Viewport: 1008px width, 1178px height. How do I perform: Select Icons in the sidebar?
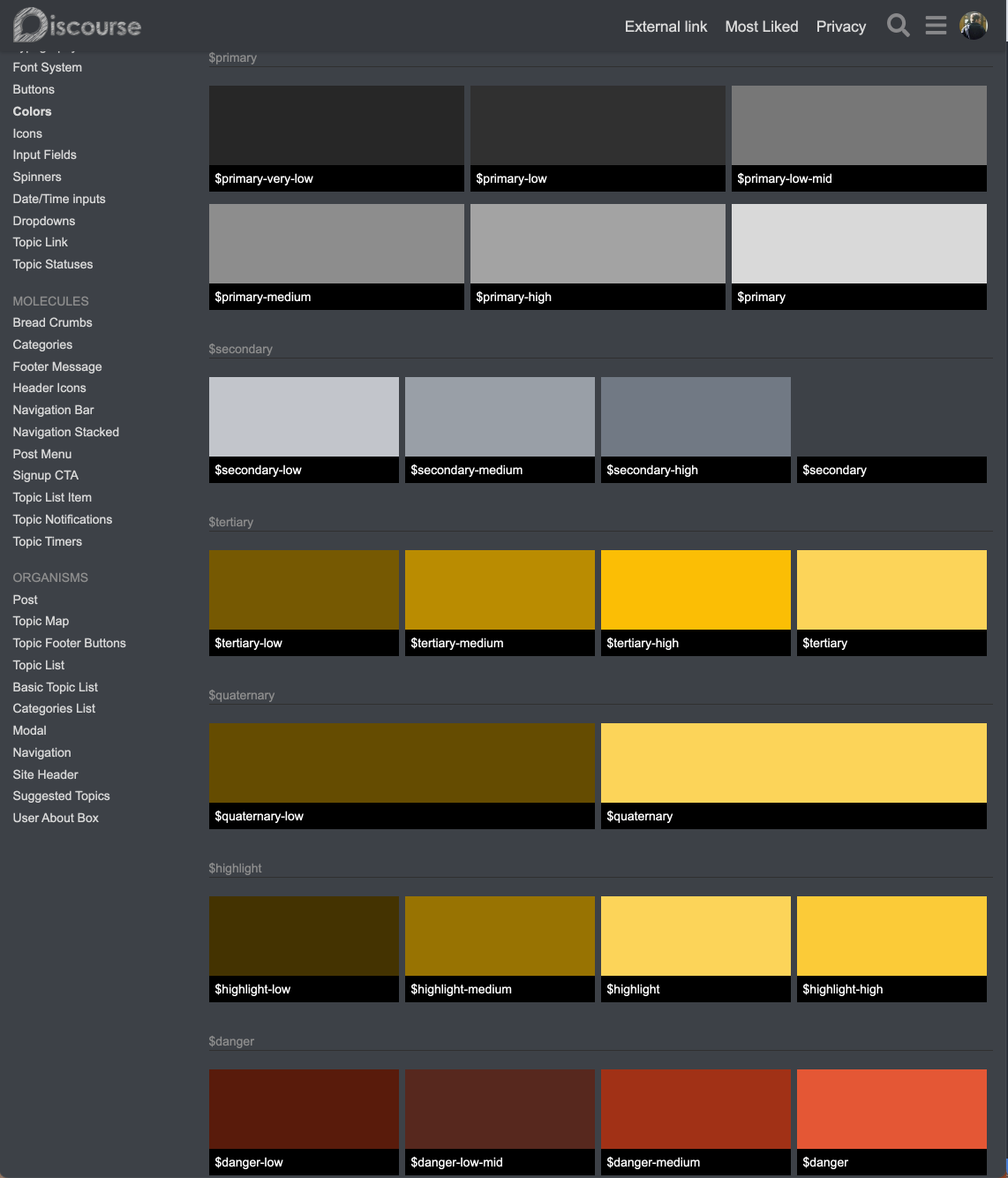point(27,133)
